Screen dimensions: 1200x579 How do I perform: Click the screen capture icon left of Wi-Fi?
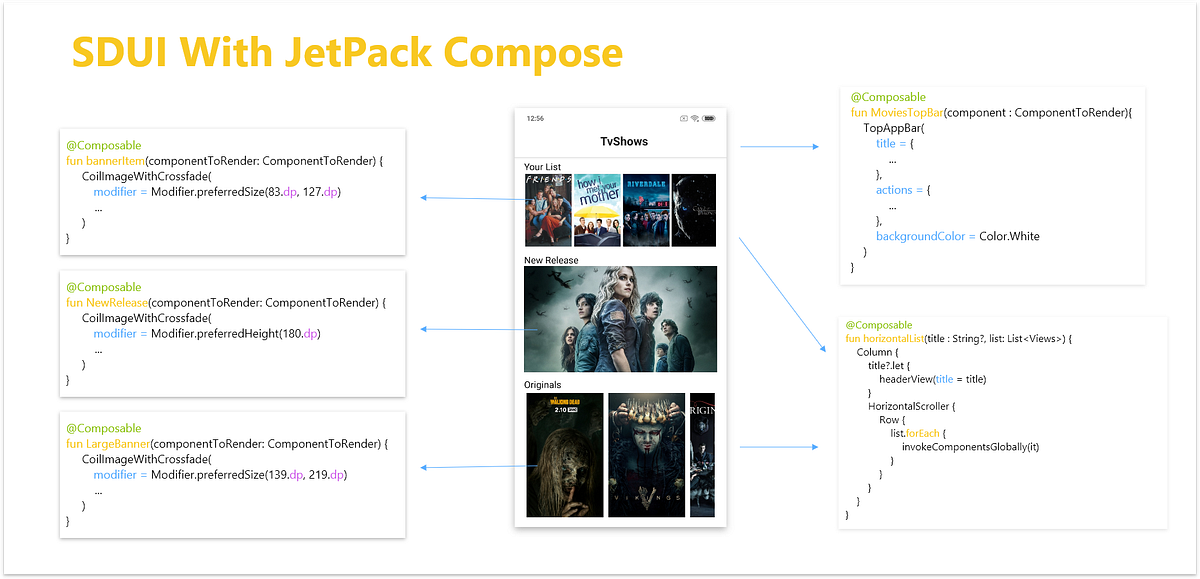click(x=684, y=118)
